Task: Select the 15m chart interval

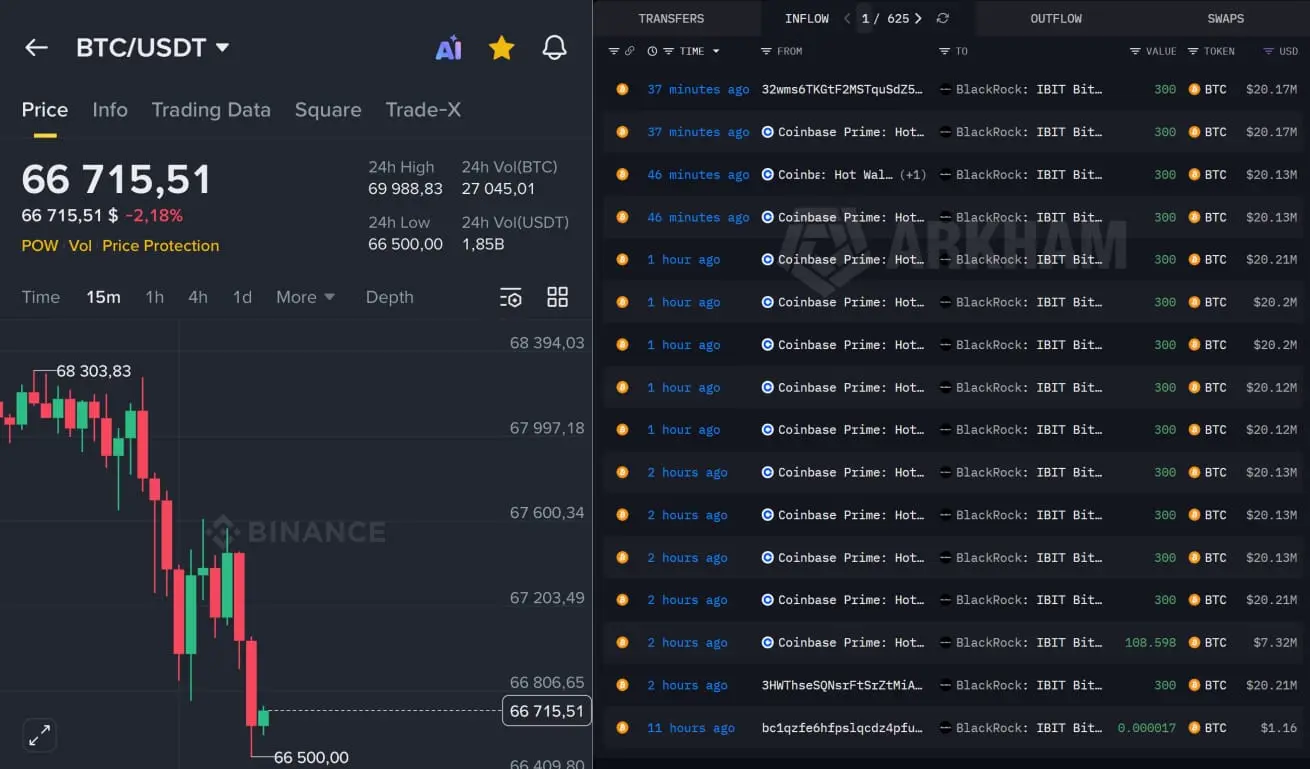Action: click(103, 297)
